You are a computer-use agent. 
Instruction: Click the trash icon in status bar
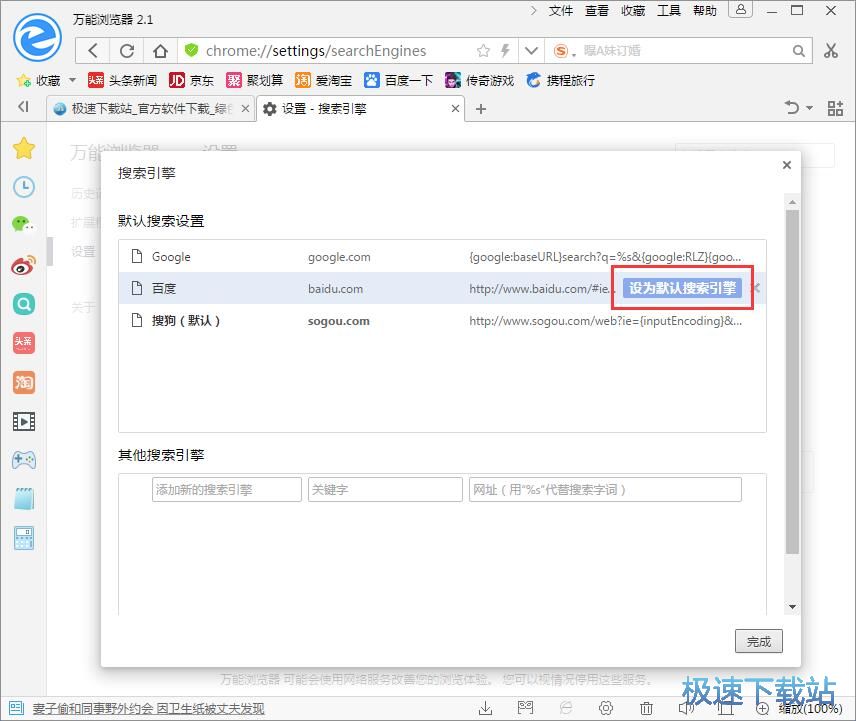[646, 708]
